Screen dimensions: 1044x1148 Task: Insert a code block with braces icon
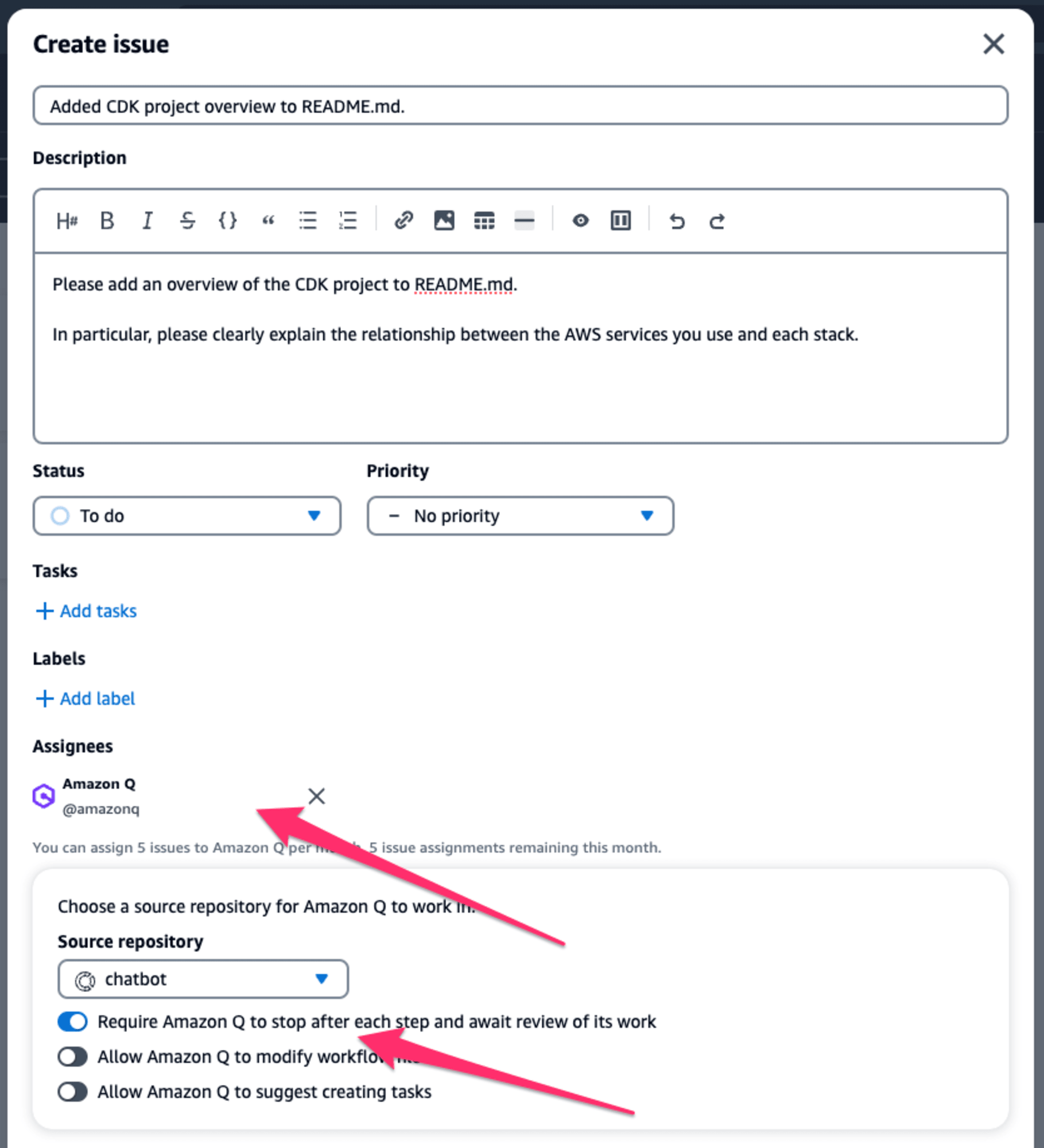(x=227, y=220)
